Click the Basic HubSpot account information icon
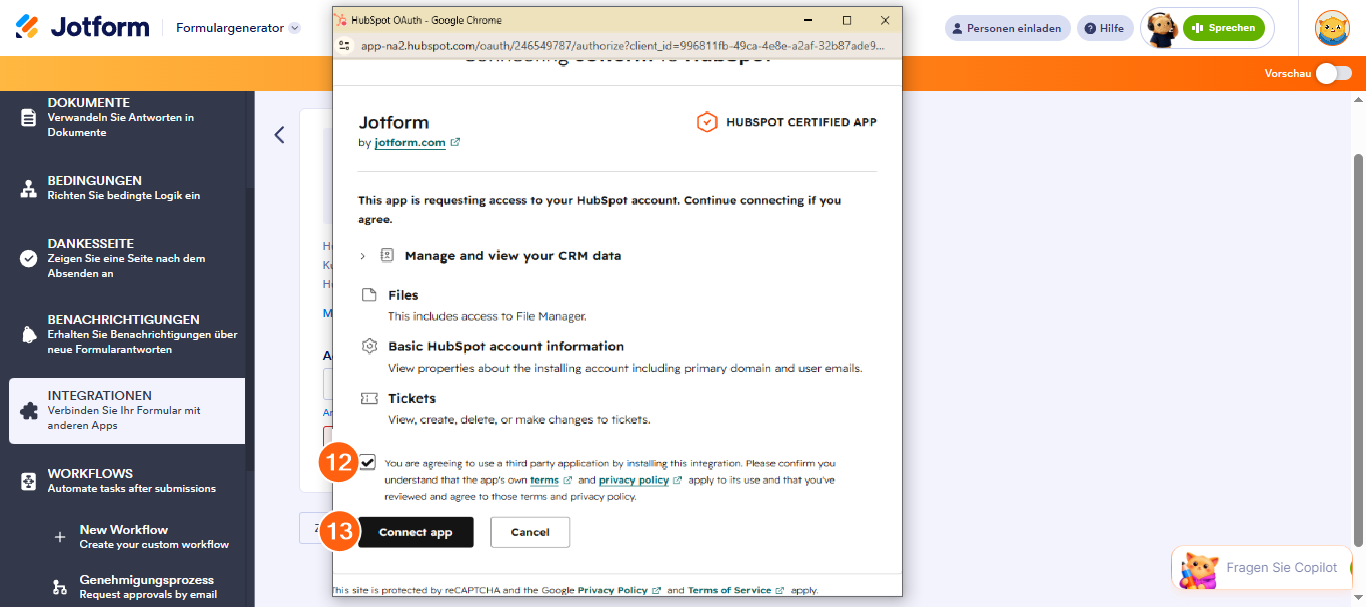Viewport: 1366px width, 607px height. pyautogui.click(x=368, y=346)
